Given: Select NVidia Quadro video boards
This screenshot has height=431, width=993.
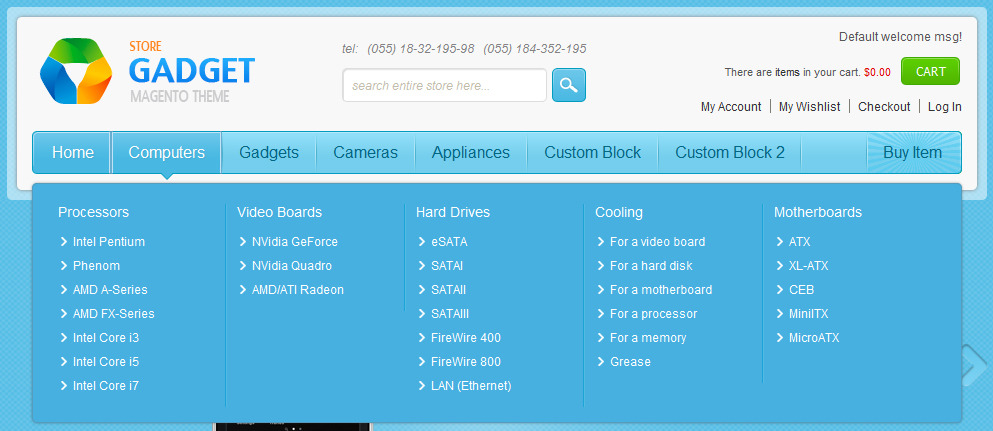Looking at the screenshot, I should (291, 266).
